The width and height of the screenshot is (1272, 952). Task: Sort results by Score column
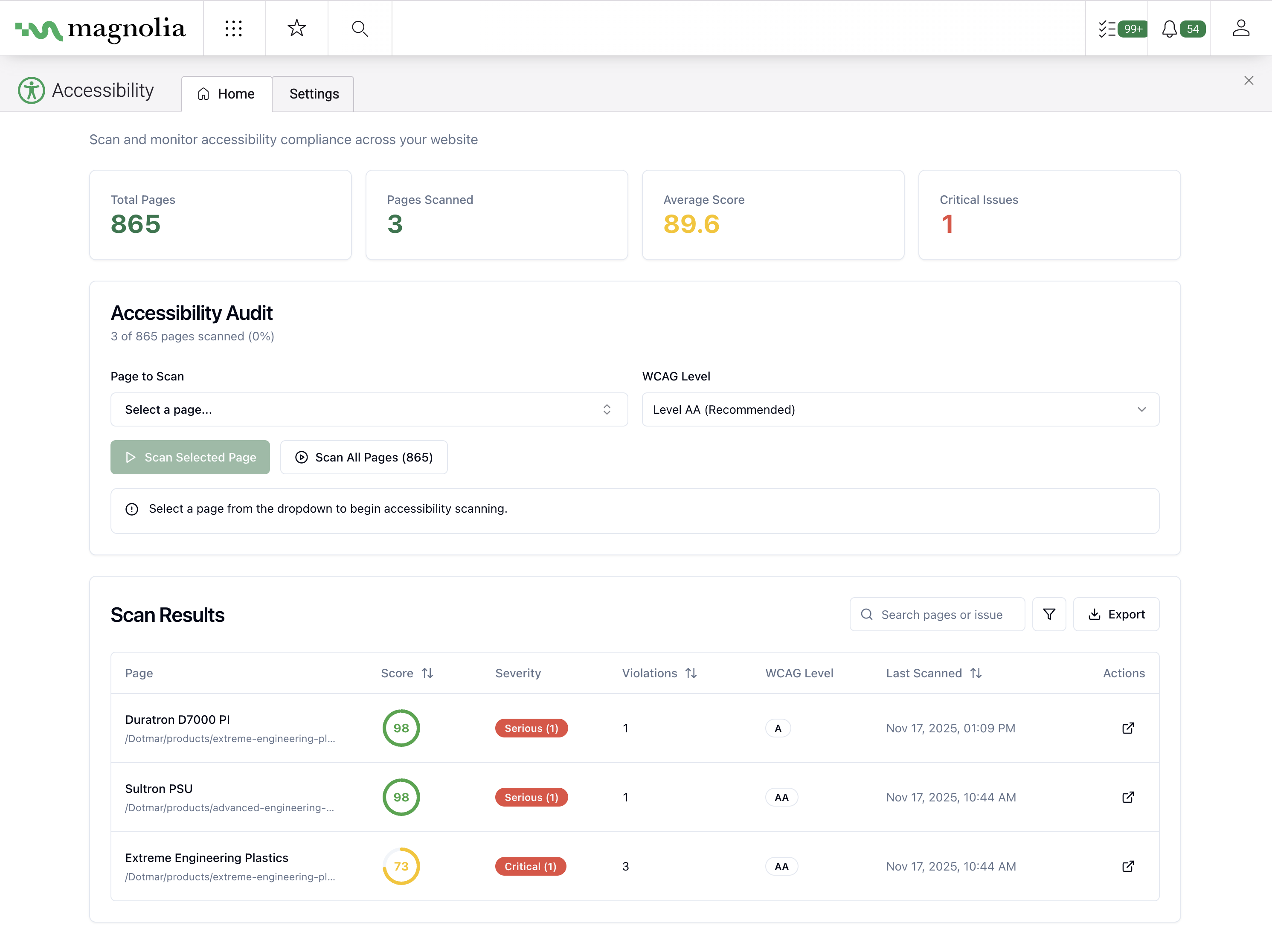pos(427,673)
